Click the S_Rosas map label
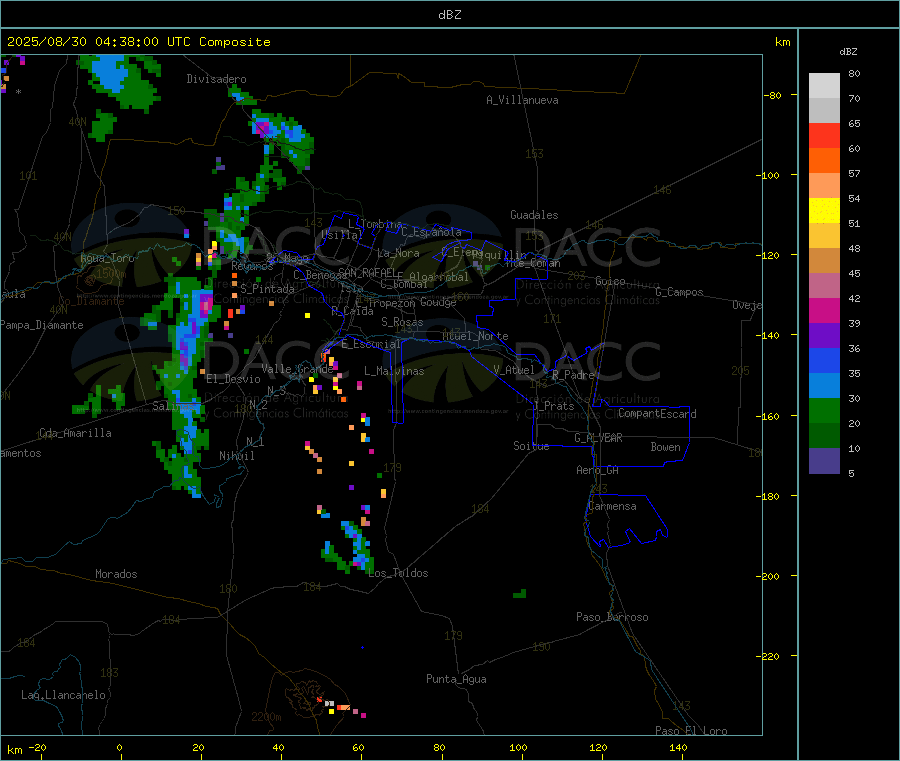 point(402,322)
